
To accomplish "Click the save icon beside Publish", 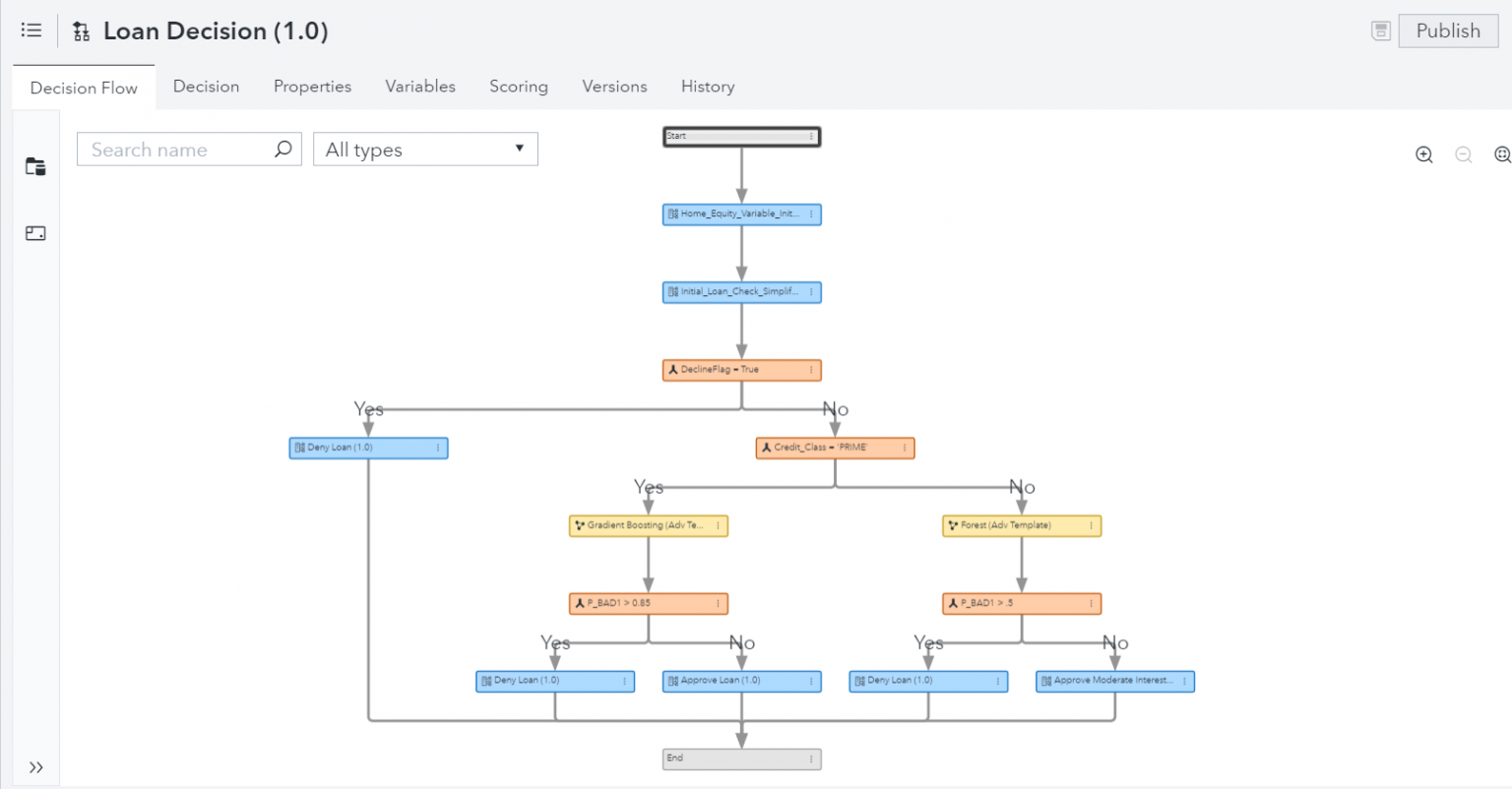I will [1381, 30].
